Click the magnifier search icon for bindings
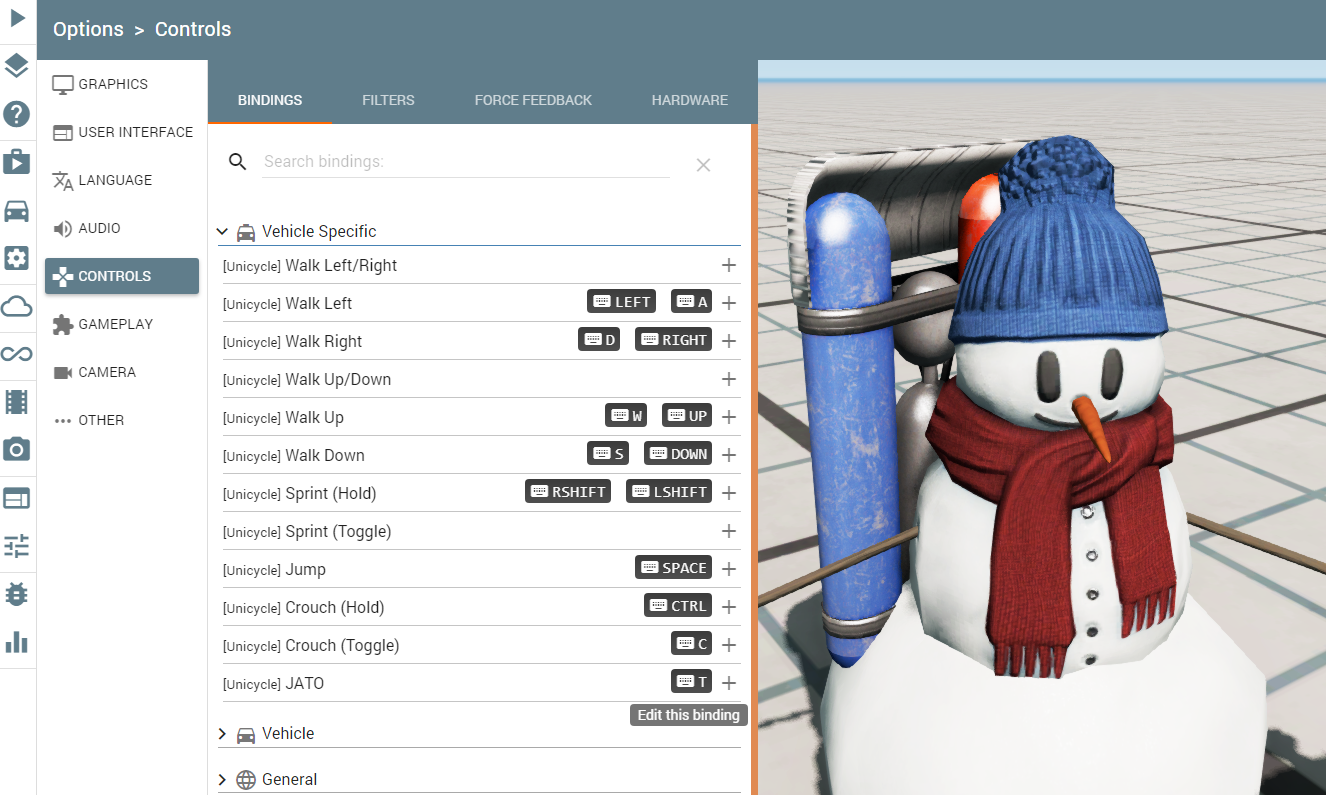 (x=238, y=162)
